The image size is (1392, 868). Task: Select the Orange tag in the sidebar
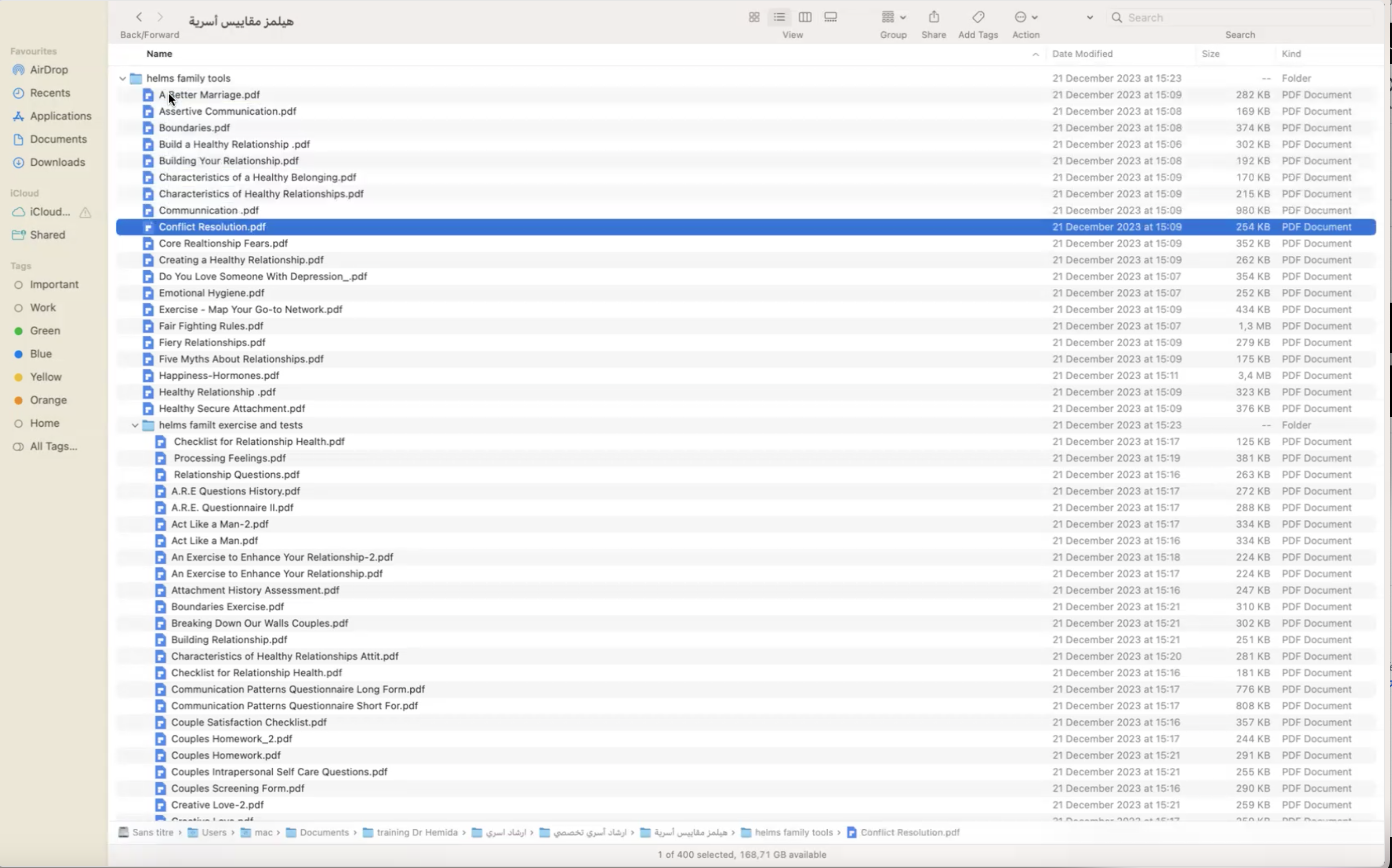(48, 400)
